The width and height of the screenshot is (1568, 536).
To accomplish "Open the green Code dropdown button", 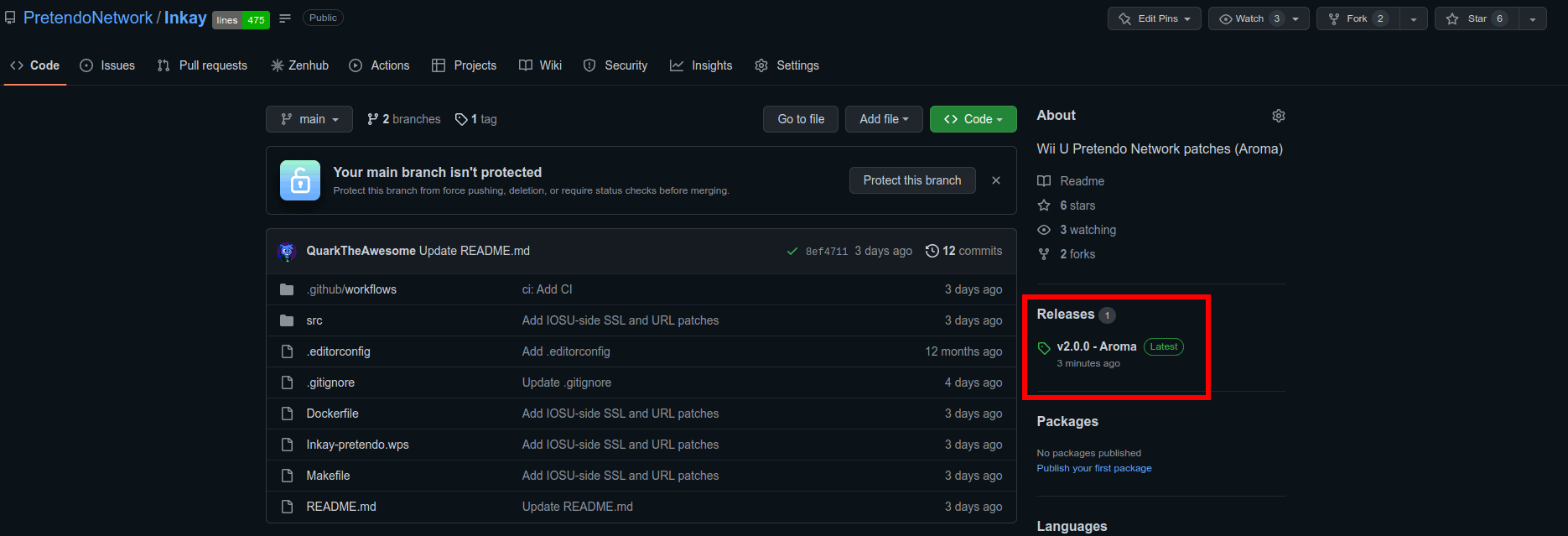I will pyautogui.click(x=974, y=119).
